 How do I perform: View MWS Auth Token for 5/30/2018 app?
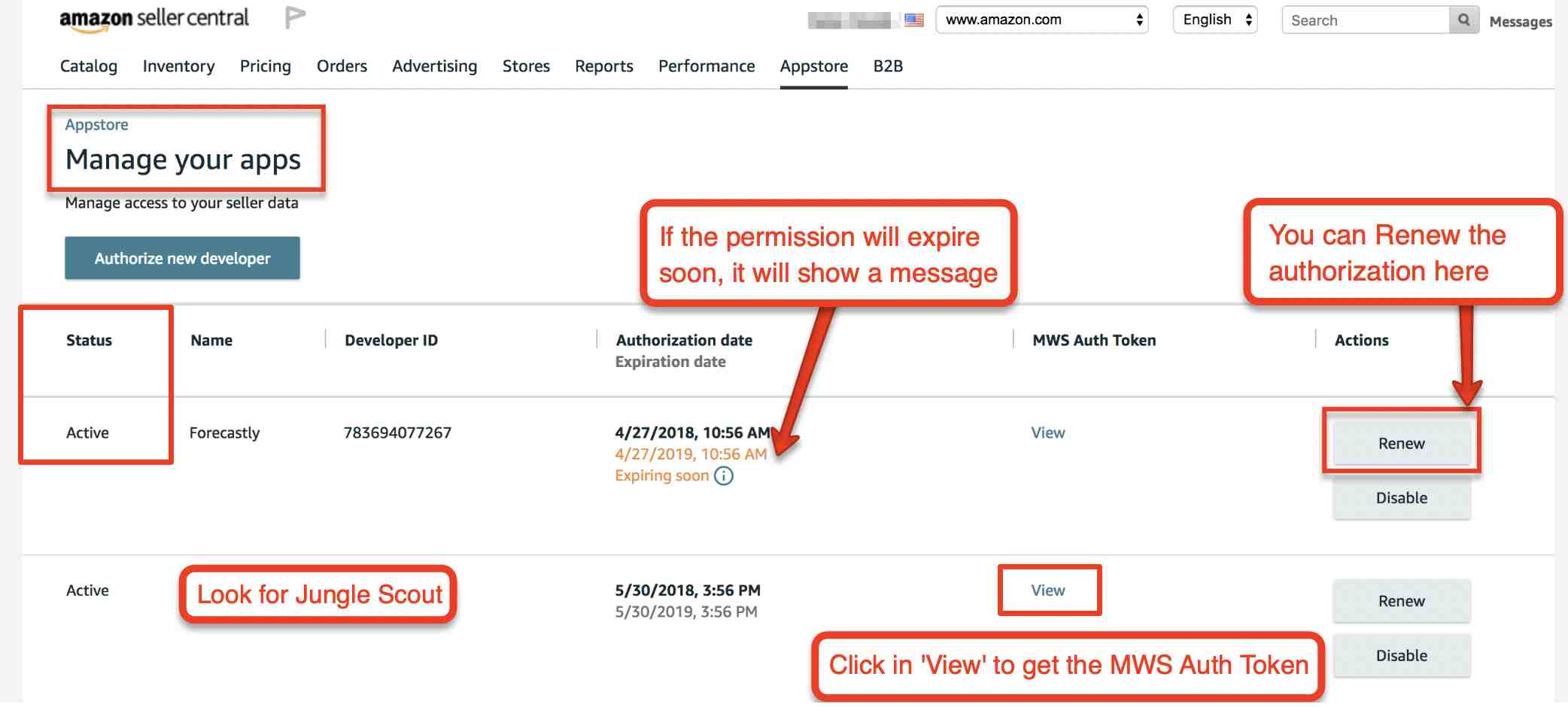click(x=1048, y=590)
